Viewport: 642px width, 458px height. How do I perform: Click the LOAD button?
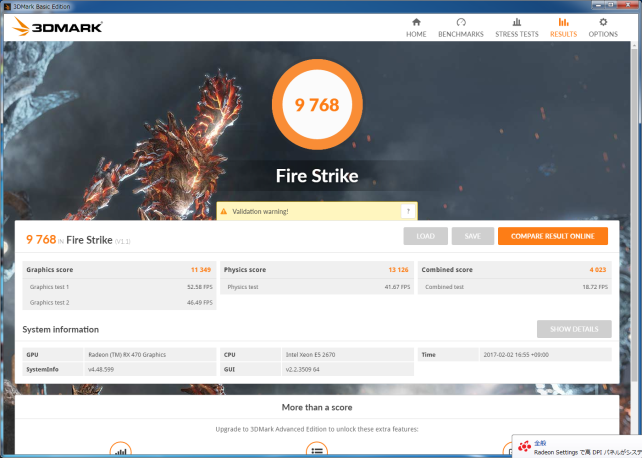[425, 236]
